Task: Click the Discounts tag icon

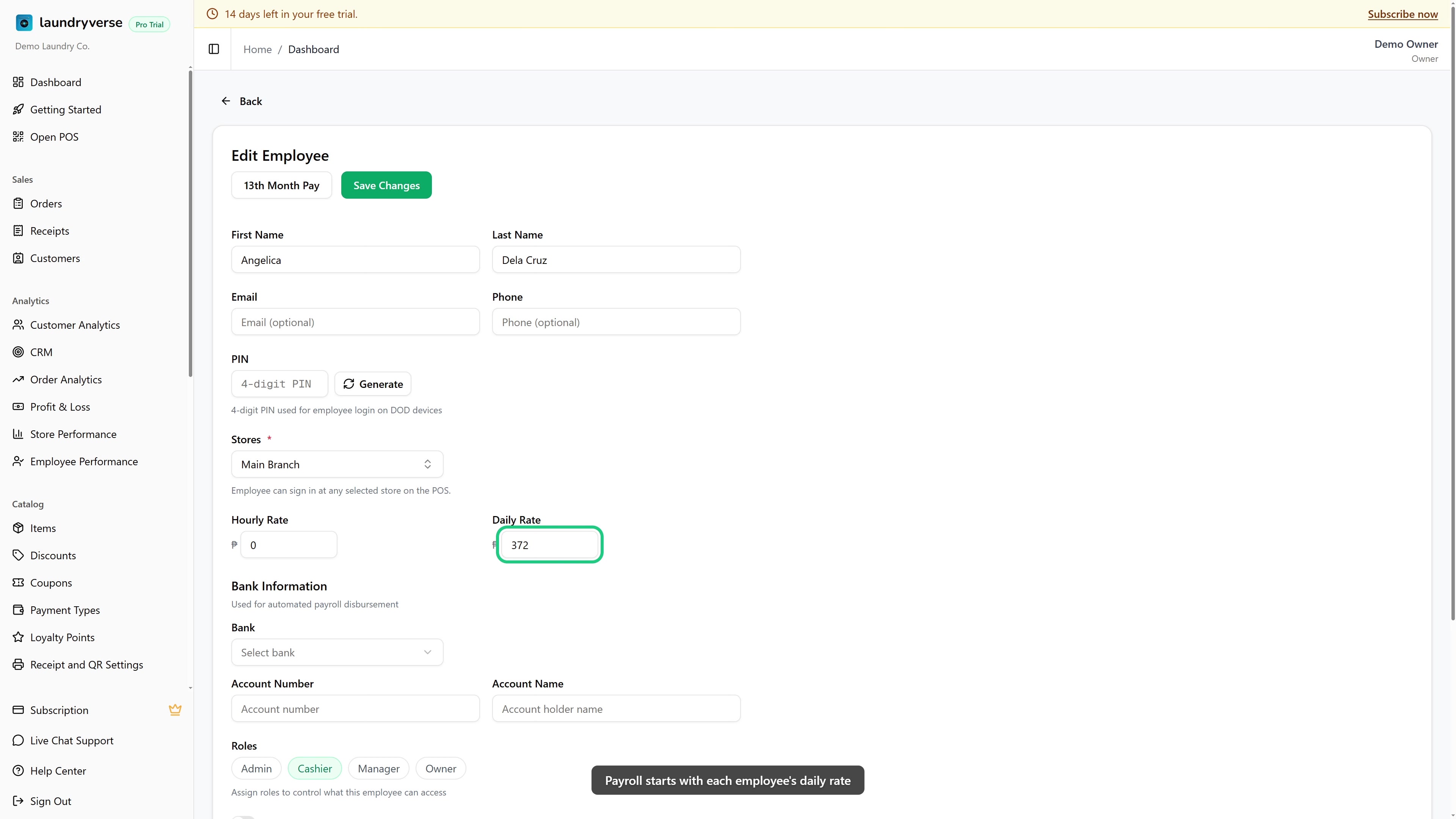Action: tap(18, 555)
